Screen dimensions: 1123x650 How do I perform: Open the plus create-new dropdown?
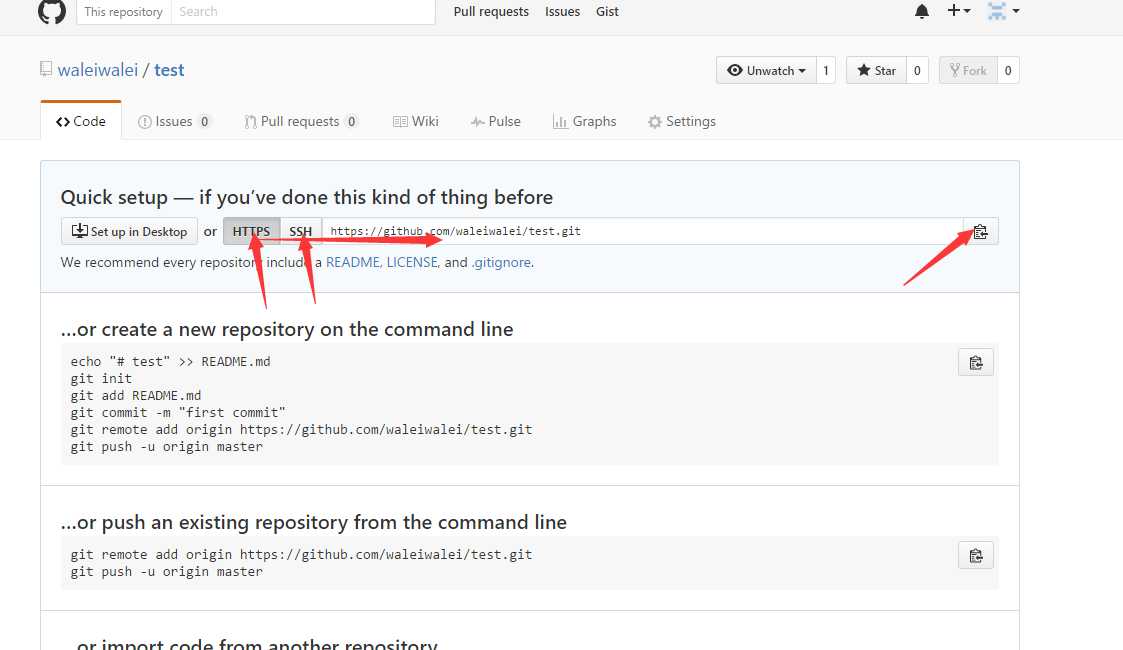coord(959,11)
